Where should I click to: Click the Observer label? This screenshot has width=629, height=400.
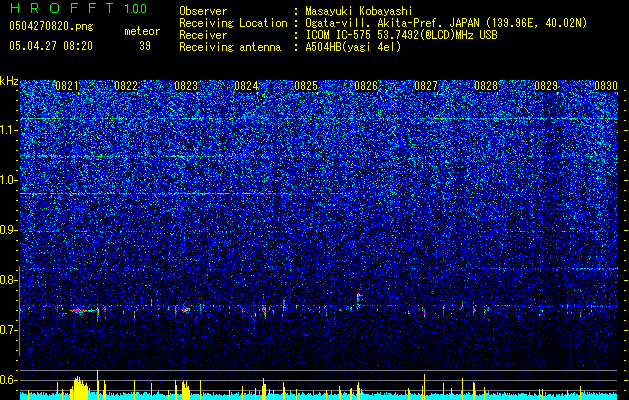tap(203, 11)
